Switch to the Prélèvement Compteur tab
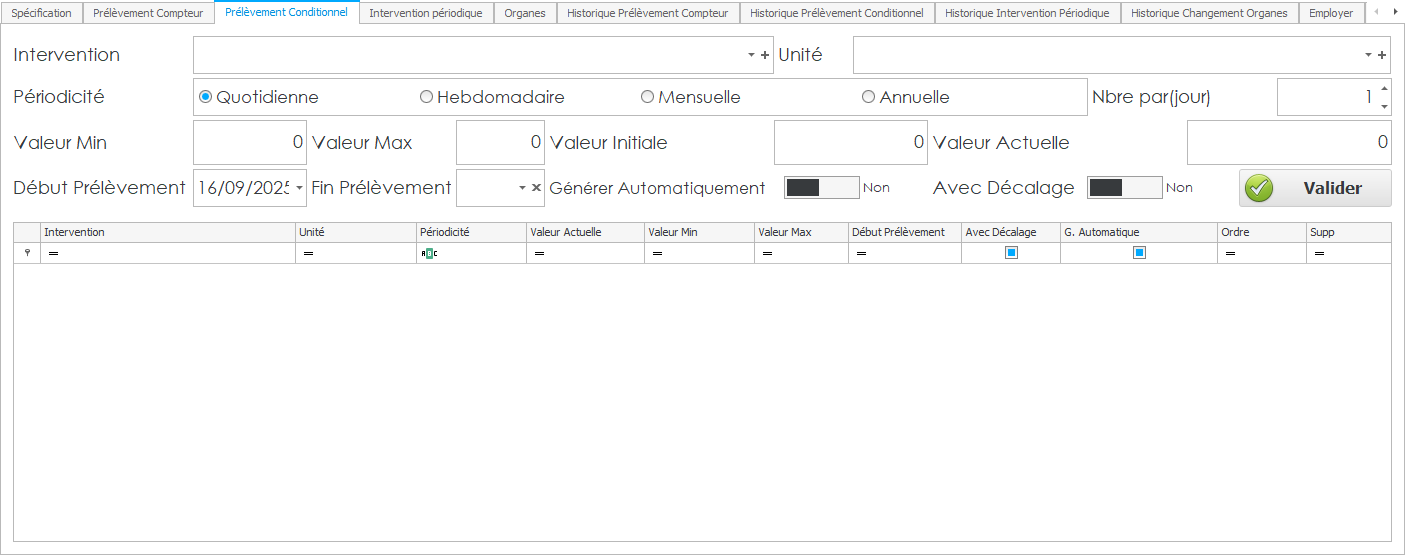Viewport: 1405px width, 555px height. pos(148,13)
